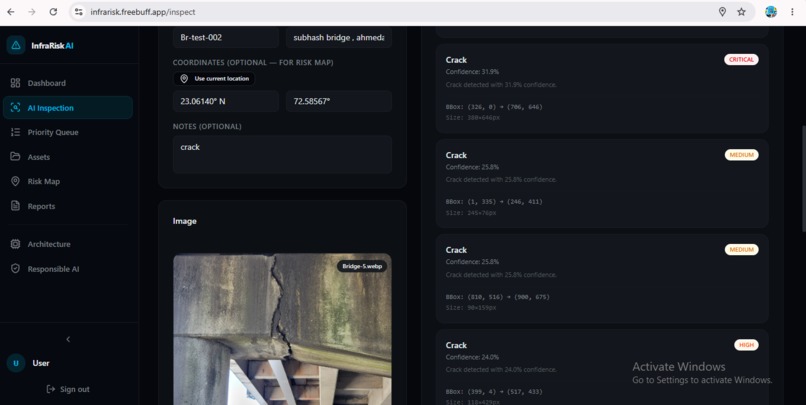Edit the Br-test-002 asset ID field
Image resolution: width=806 pixels, height=405 pixels.
pyautogui.click(x=226, y=38)
